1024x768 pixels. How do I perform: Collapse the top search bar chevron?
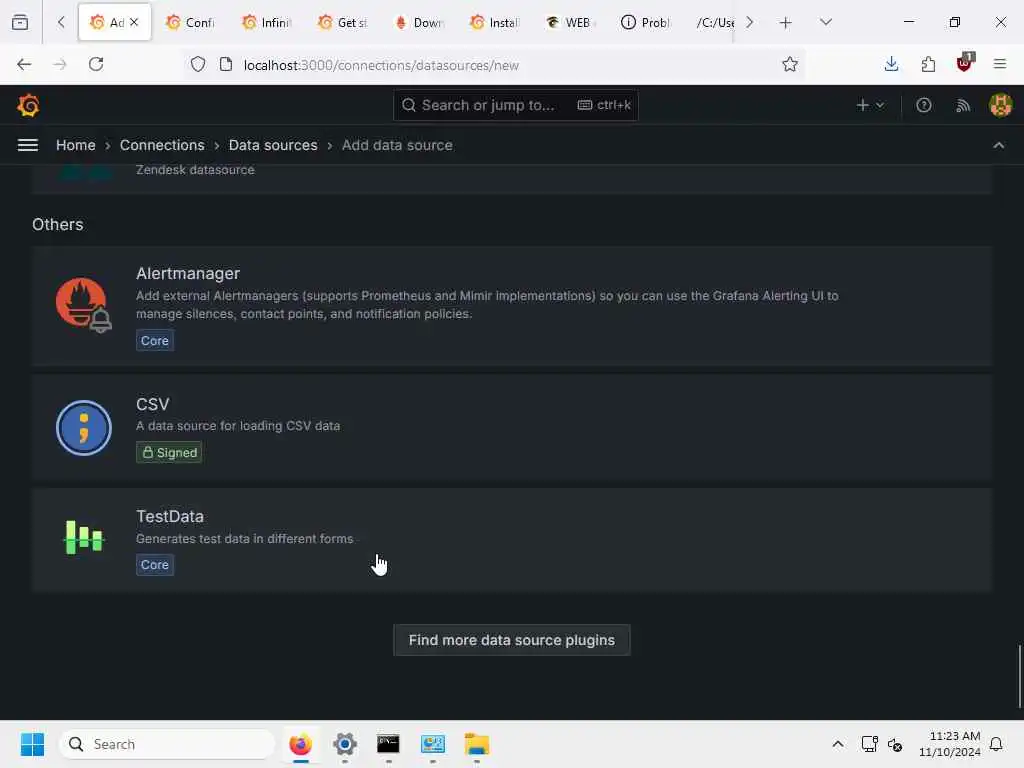click(x=999, y=145)
